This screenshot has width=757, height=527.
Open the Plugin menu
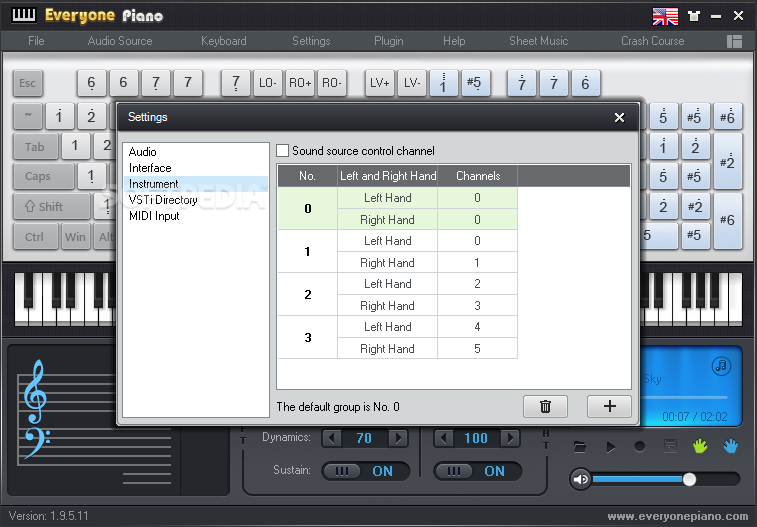pos(389,41)
